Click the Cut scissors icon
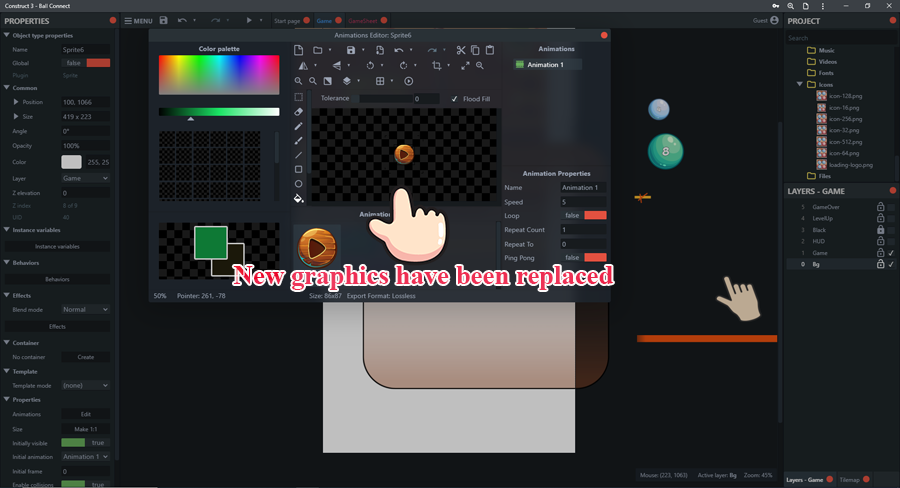Screen dimensions: 900x488 (x=460, y=50)
